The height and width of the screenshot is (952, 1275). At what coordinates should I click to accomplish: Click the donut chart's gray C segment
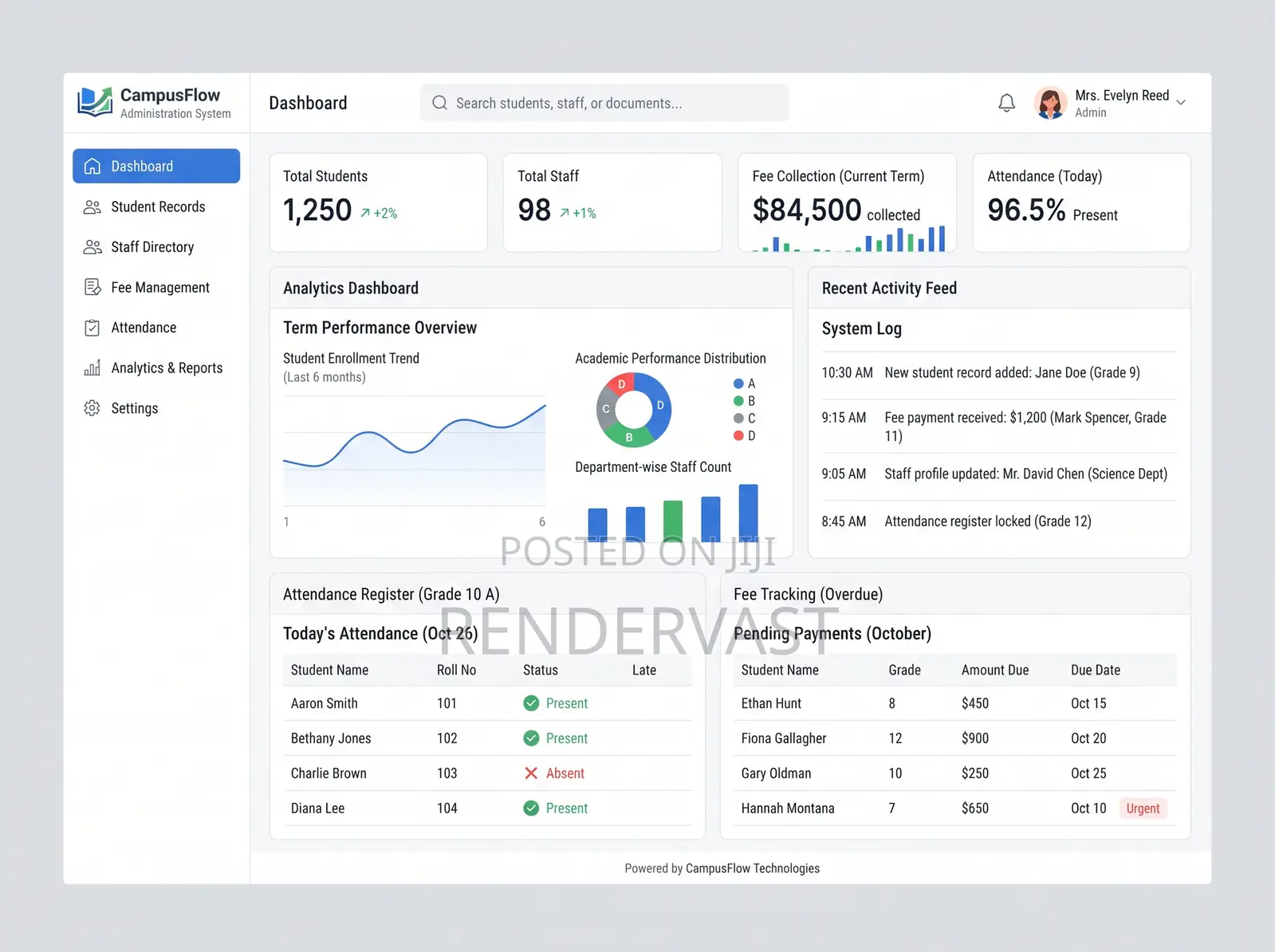[x=606, y=409]
